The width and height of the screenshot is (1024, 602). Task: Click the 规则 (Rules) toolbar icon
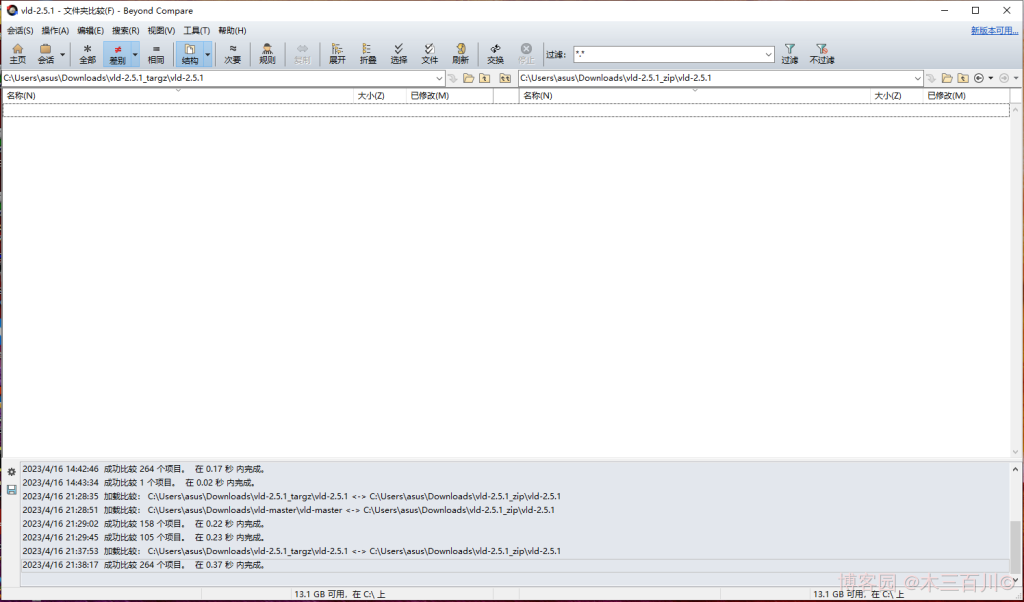click(267, 53)
